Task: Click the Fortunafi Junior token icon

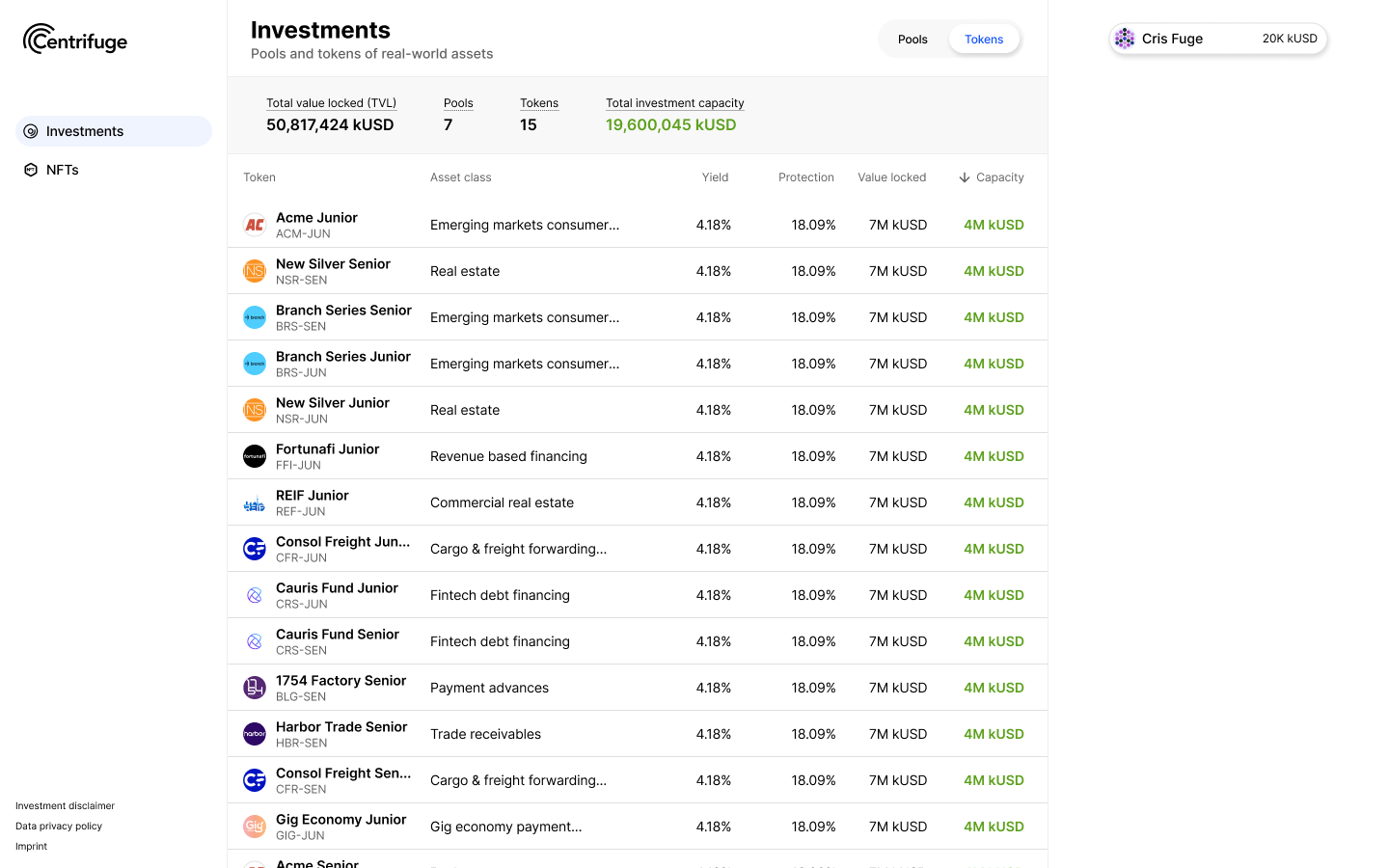Action: (x=255, y=456)
